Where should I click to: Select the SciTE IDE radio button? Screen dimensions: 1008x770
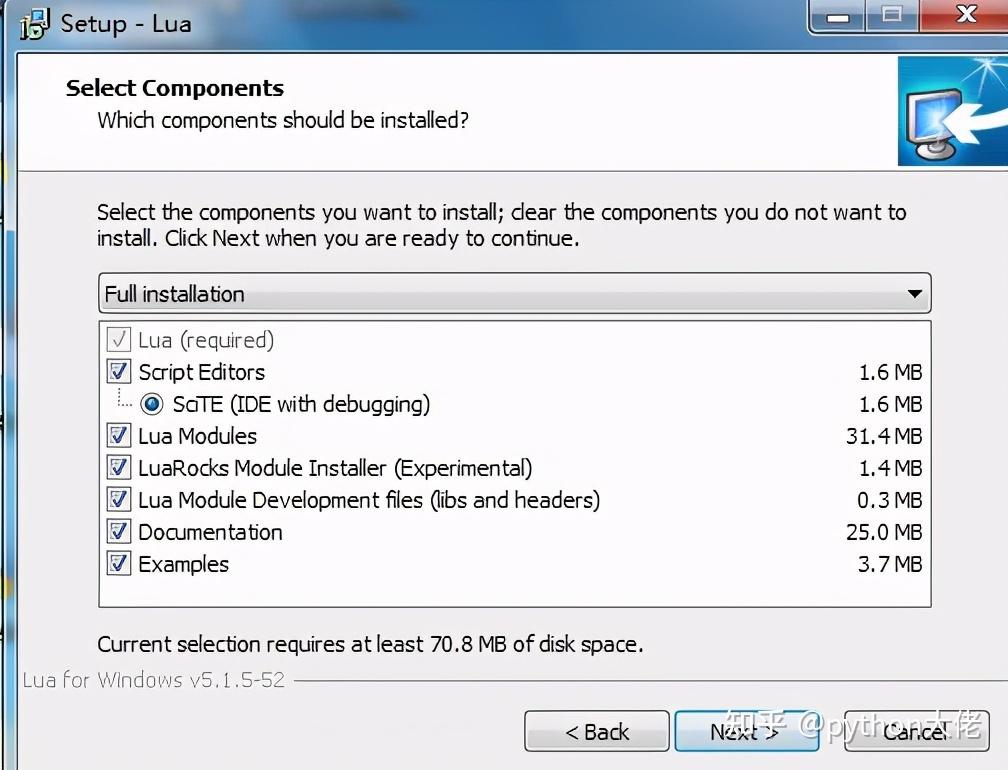pos(152,405)
